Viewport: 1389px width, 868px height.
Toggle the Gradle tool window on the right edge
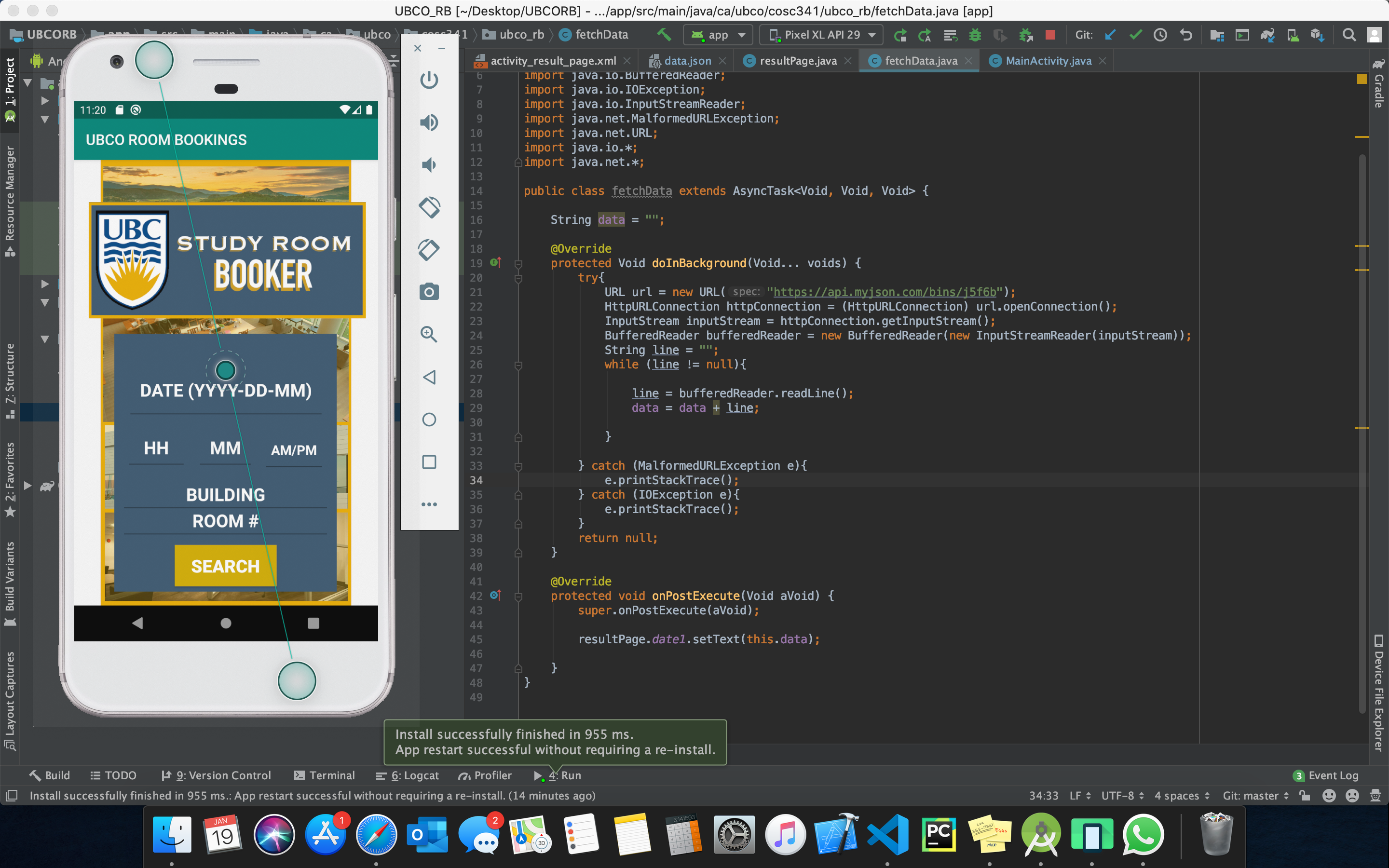click(1379, 83)
